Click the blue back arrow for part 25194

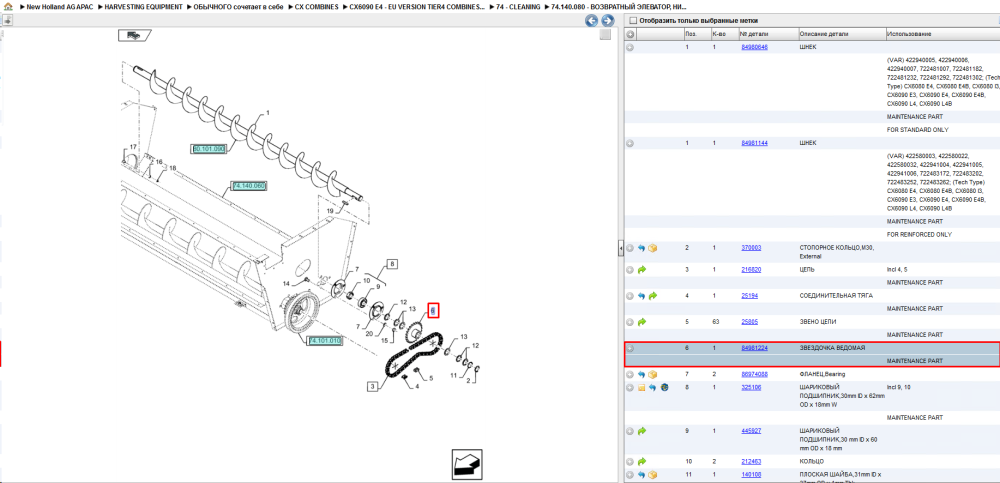[642, 296]
